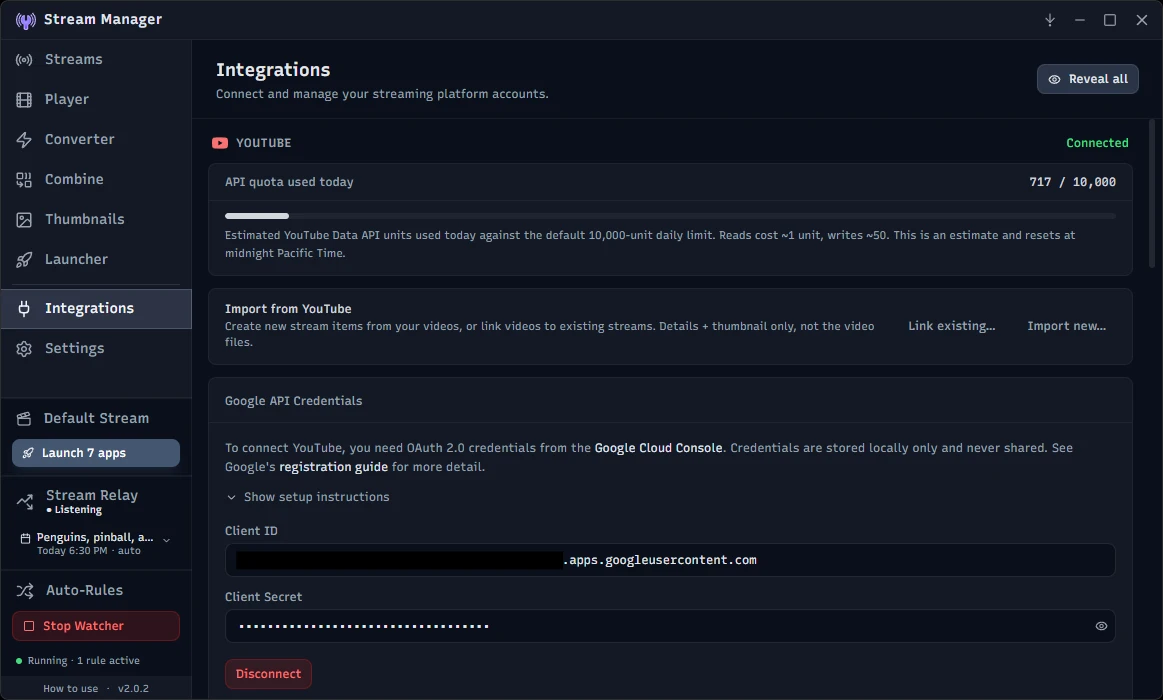This screenshot has width=1163, height=700.
Task: Click the Thumbnails image icon
Action: point(24,219)
